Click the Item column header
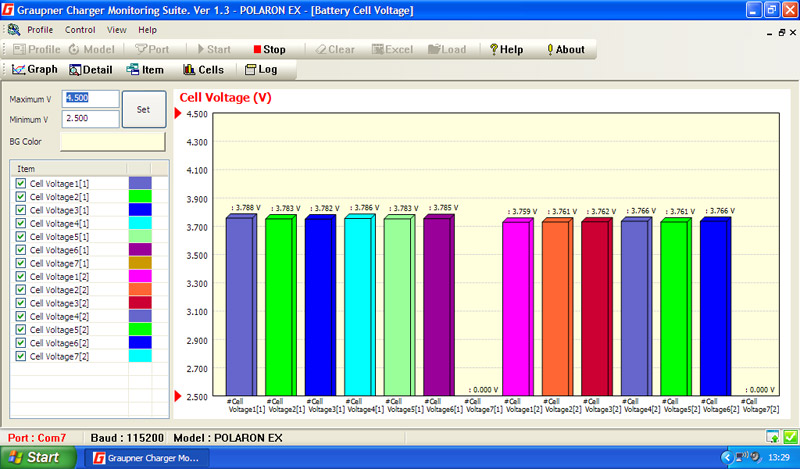800x469 pixels. click(68, 168)
